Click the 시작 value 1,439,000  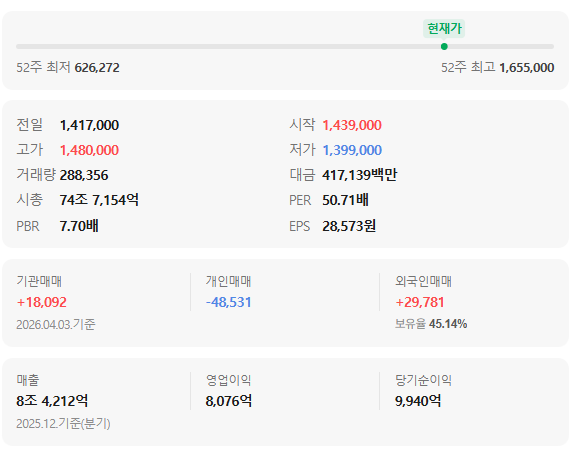point(352,125)
